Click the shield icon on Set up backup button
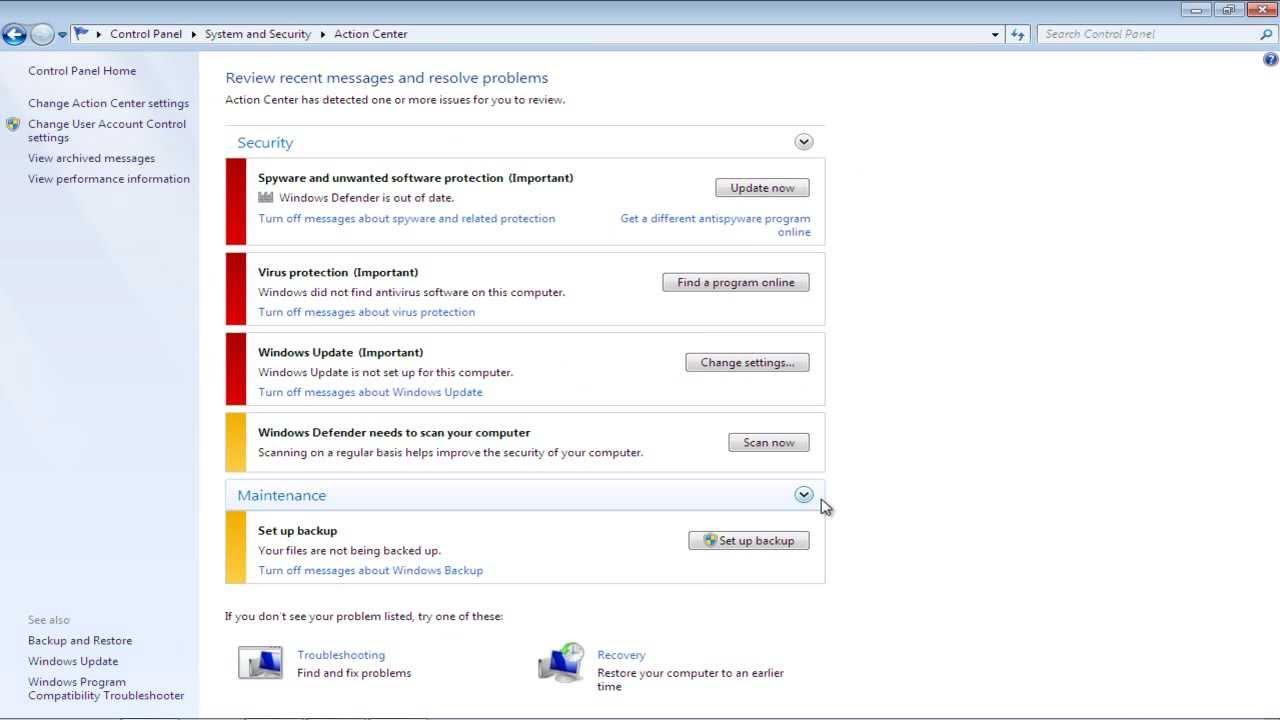This screenshot has height=720, width=1280. tap(710, 540)
